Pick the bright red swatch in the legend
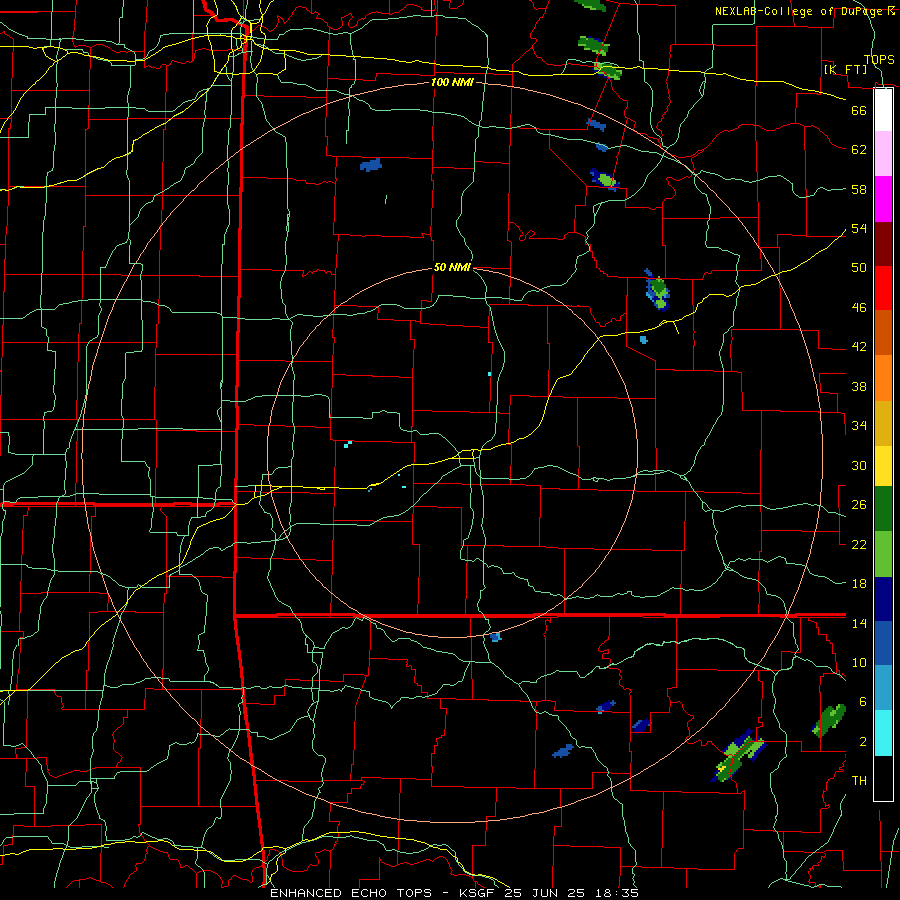 883,288
